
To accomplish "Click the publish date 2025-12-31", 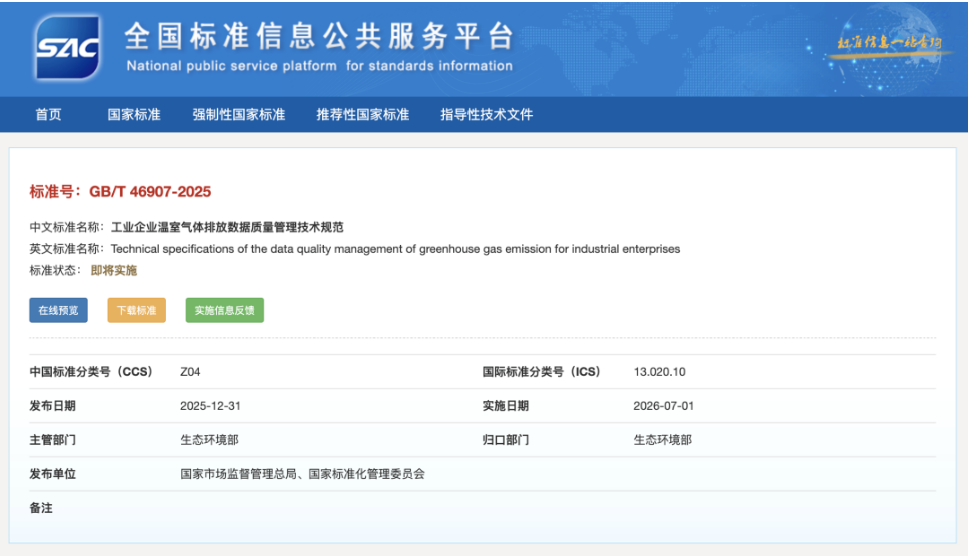I will (x=210, y=406).
